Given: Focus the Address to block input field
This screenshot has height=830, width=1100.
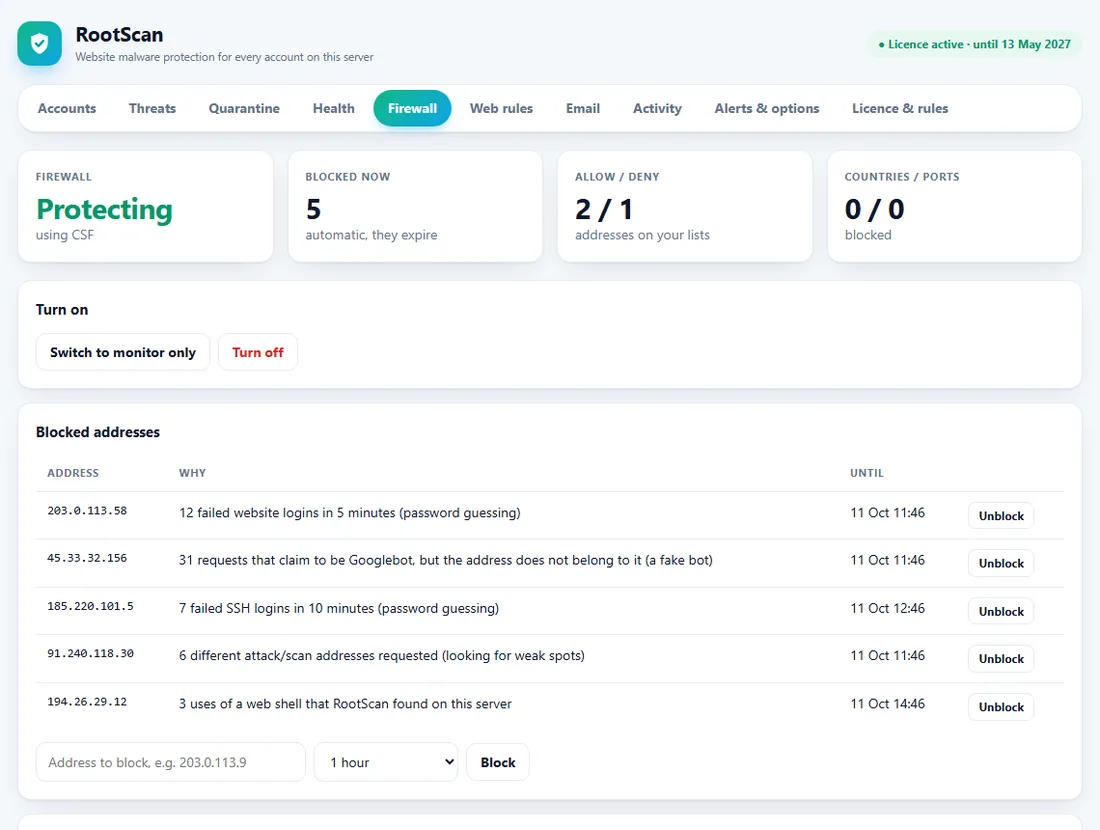Looking at the screenshot, I should click(171, 763).
